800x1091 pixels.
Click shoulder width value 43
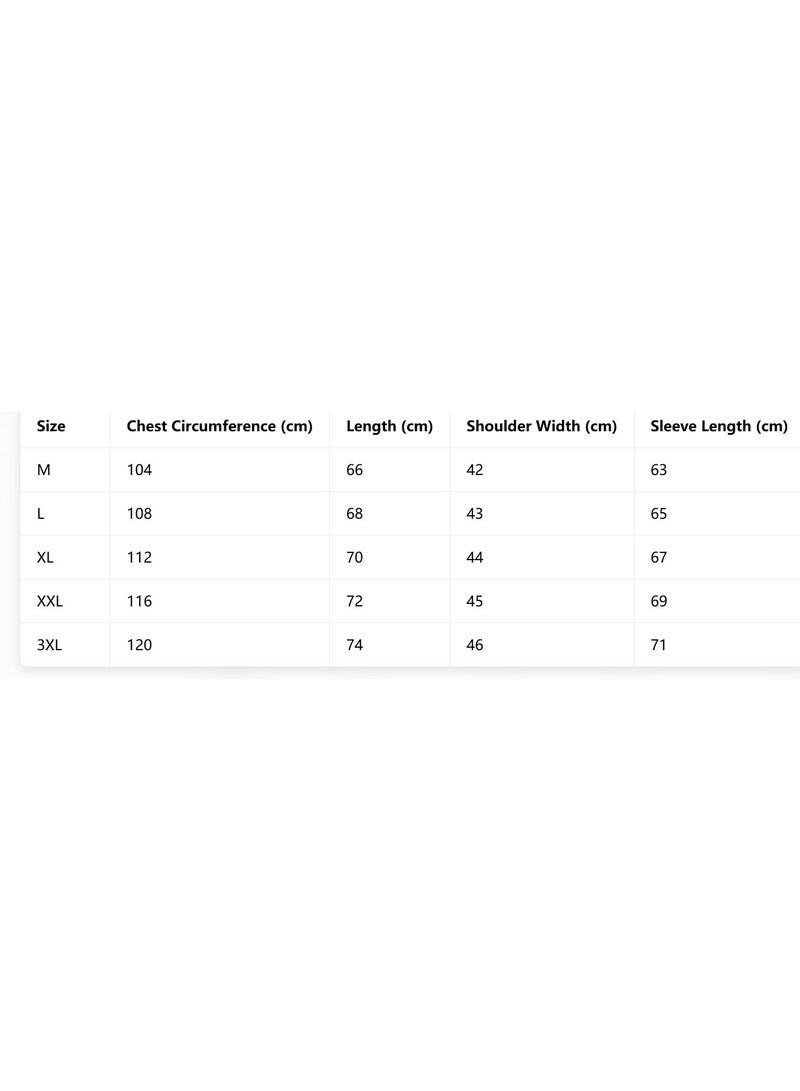(x=474, y=513)
